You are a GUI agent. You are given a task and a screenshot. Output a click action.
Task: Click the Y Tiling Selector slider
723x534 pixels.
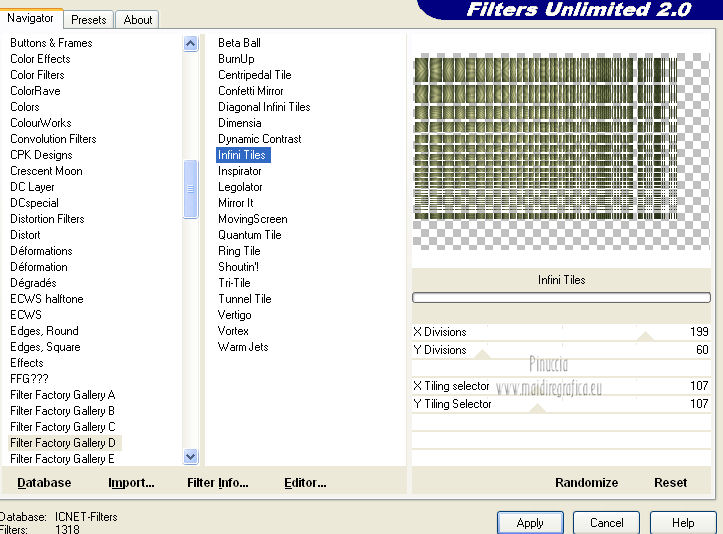point(561,404)
